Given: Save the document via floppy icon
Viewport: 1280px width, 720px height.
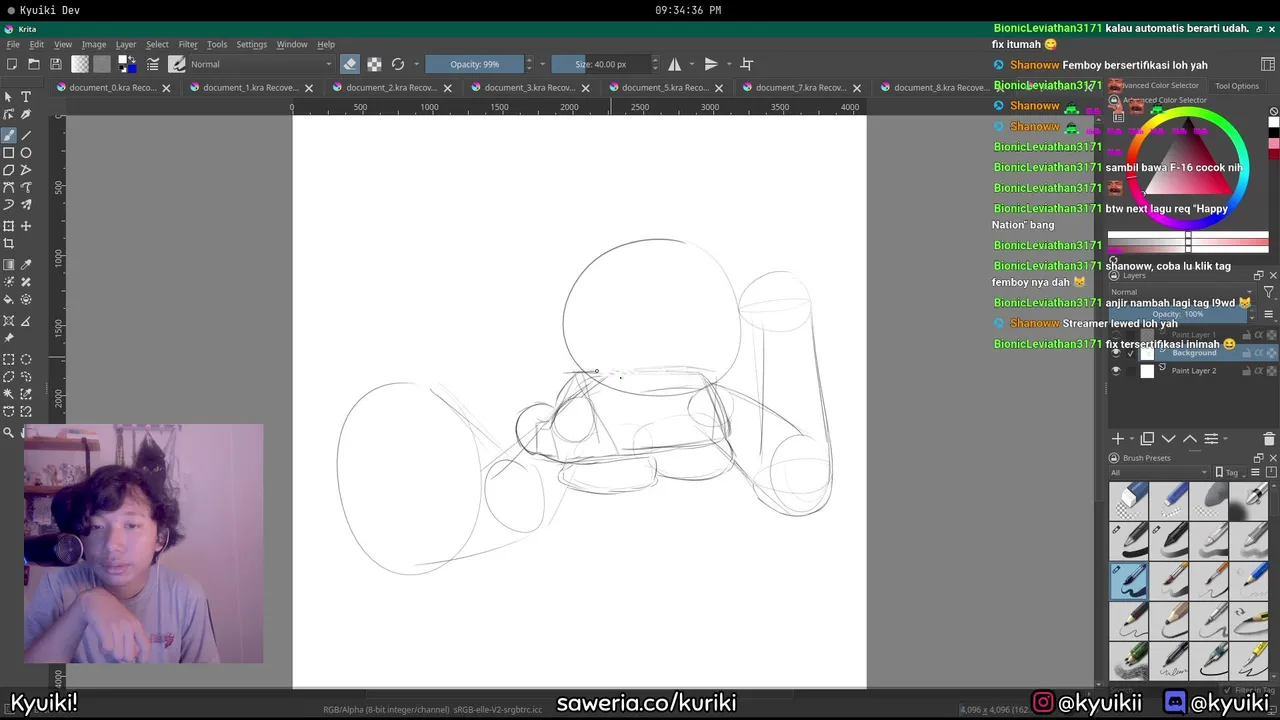Looking at the screenshot, I should pyautogui.click(x=56, y=64).
